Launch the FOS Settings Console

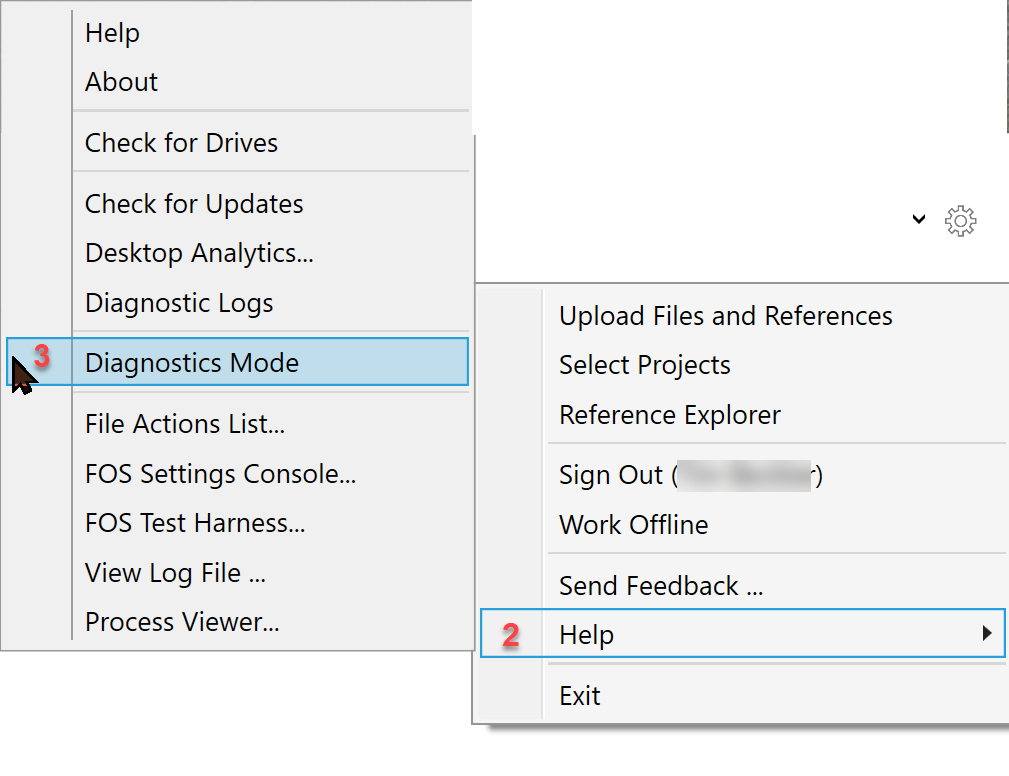tap(220, 474)
